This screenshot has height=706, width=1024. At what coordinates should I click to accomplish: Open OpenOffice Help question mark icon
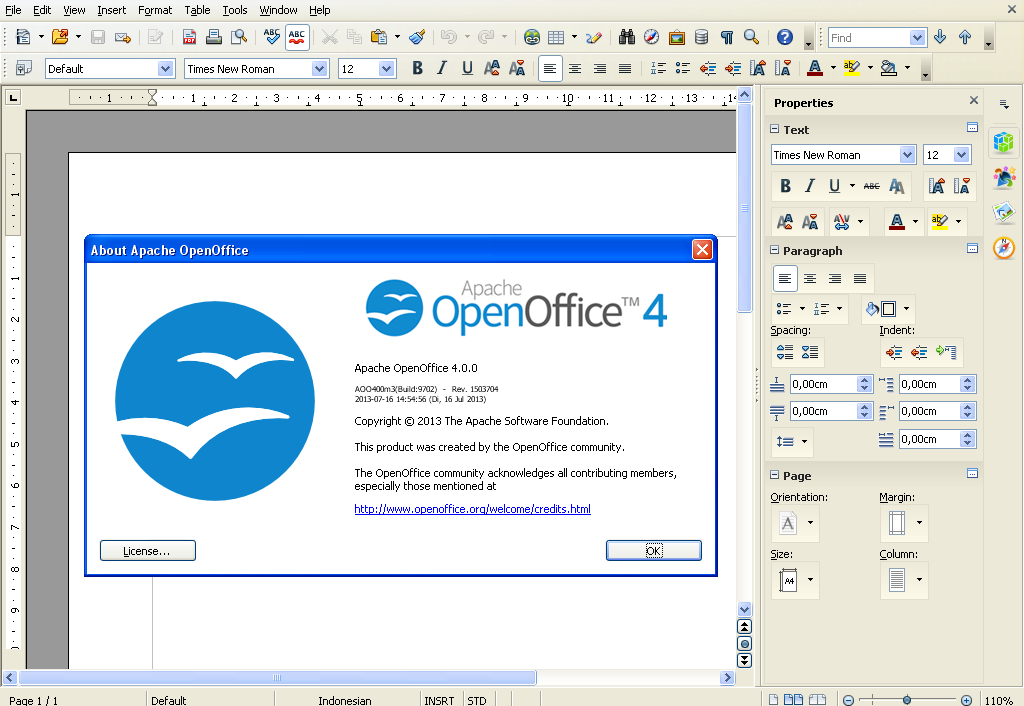tap(784, 37)
